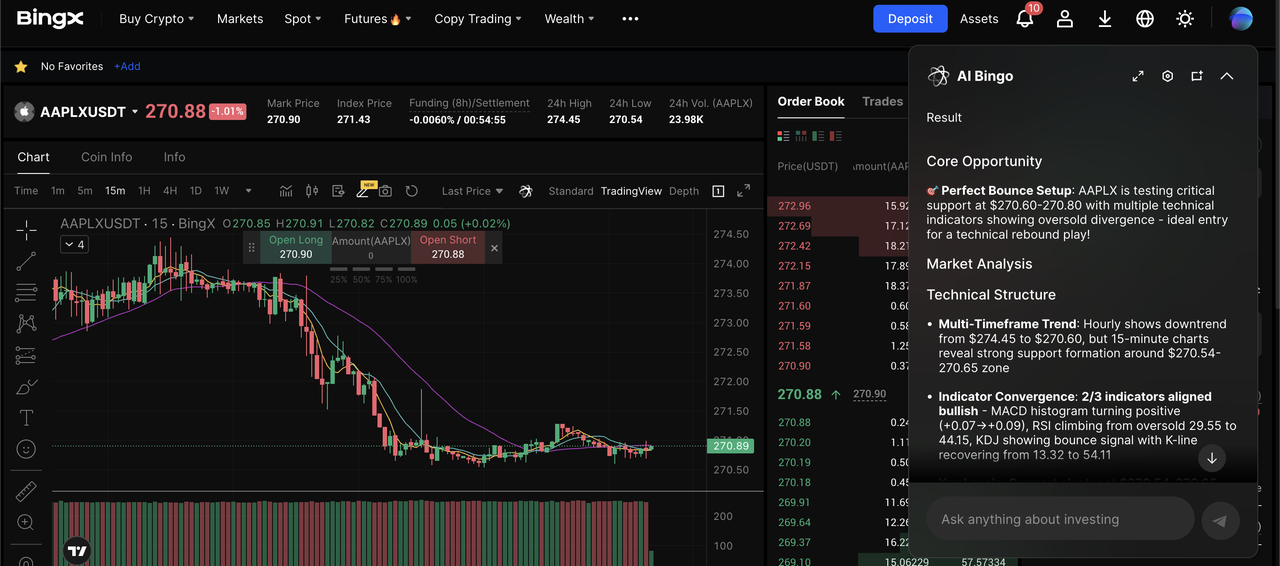Collapse the AI Bingo panel
This screenshot has width=1280, height=566.
(x=1227, y=76)
